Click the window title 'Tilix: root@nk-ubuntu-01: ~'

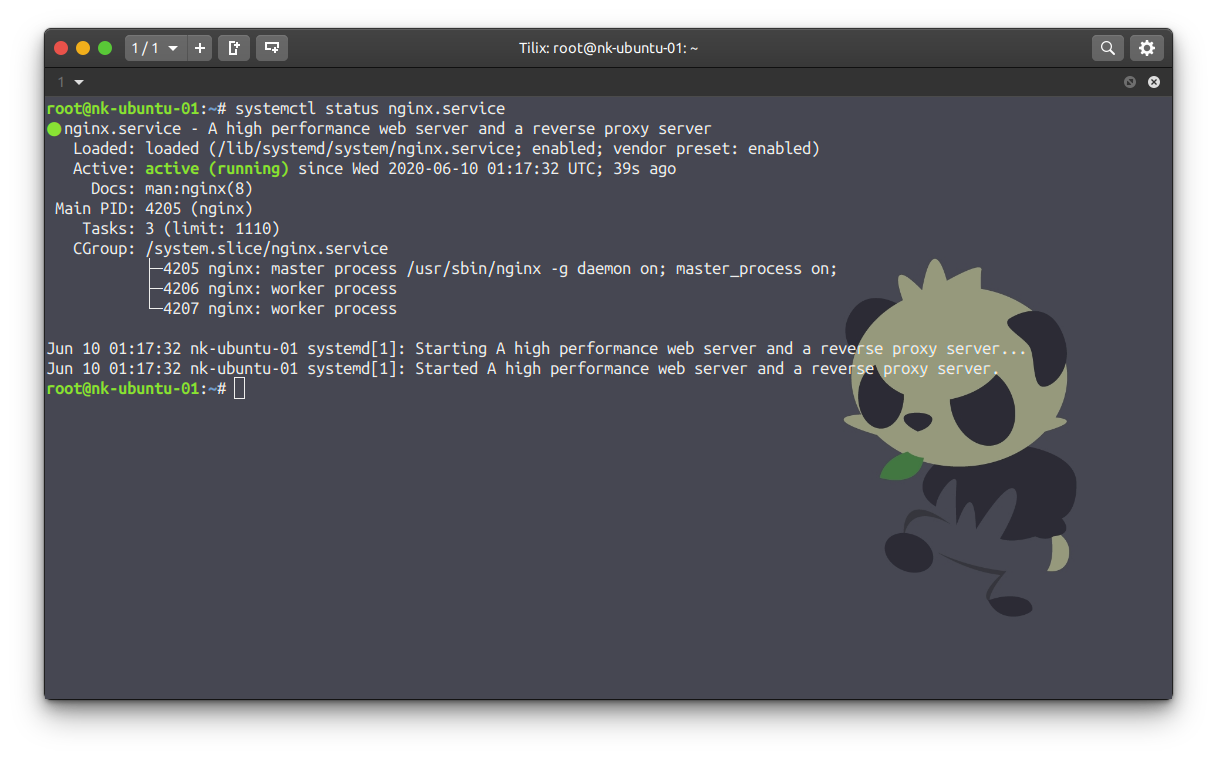(x=608, y=48)
